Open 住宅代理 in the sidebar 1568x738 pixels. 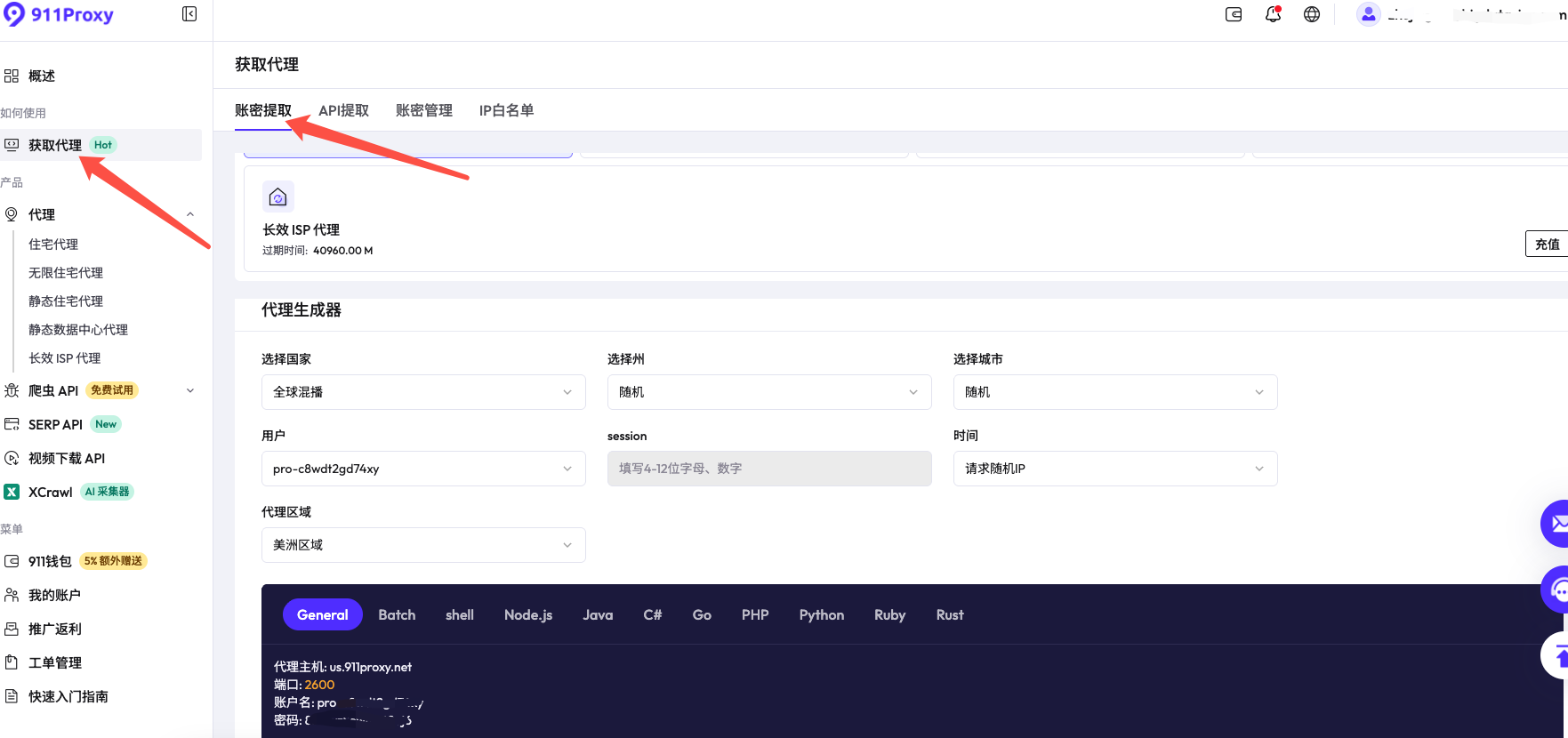click(53, 244)
